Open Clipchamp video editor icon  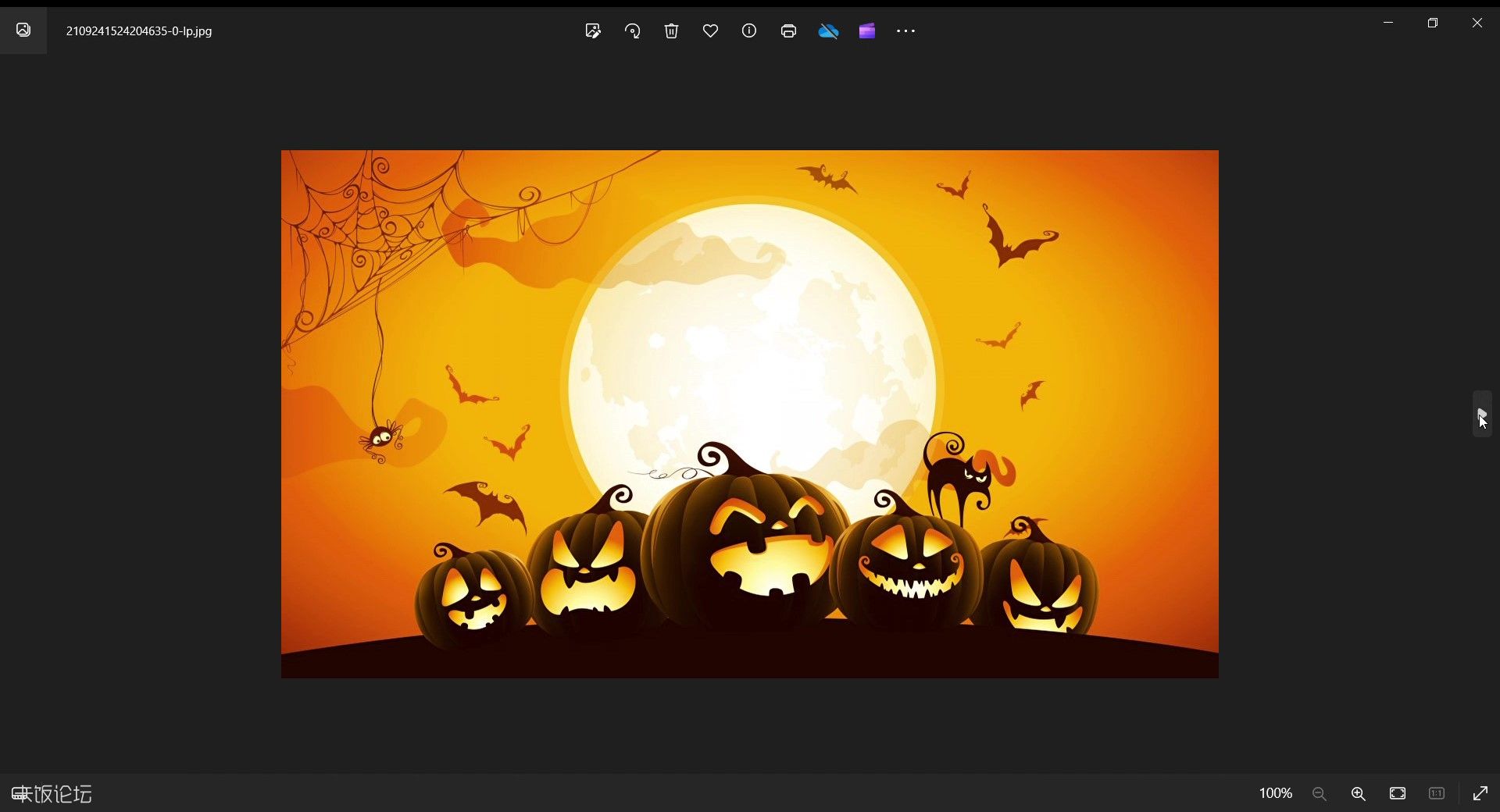(866, 31)
